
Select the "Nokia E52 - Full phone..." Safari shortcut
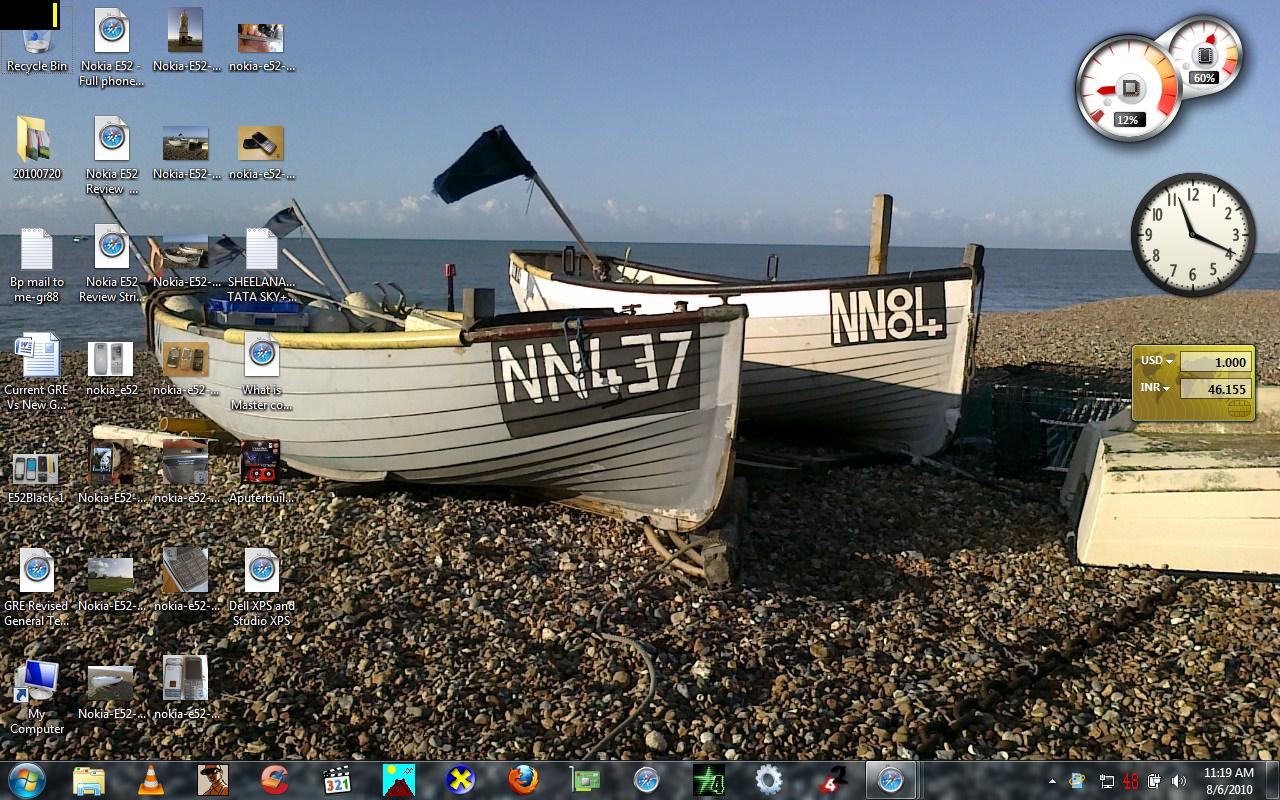pyautogui.click(x=112, y=49)
